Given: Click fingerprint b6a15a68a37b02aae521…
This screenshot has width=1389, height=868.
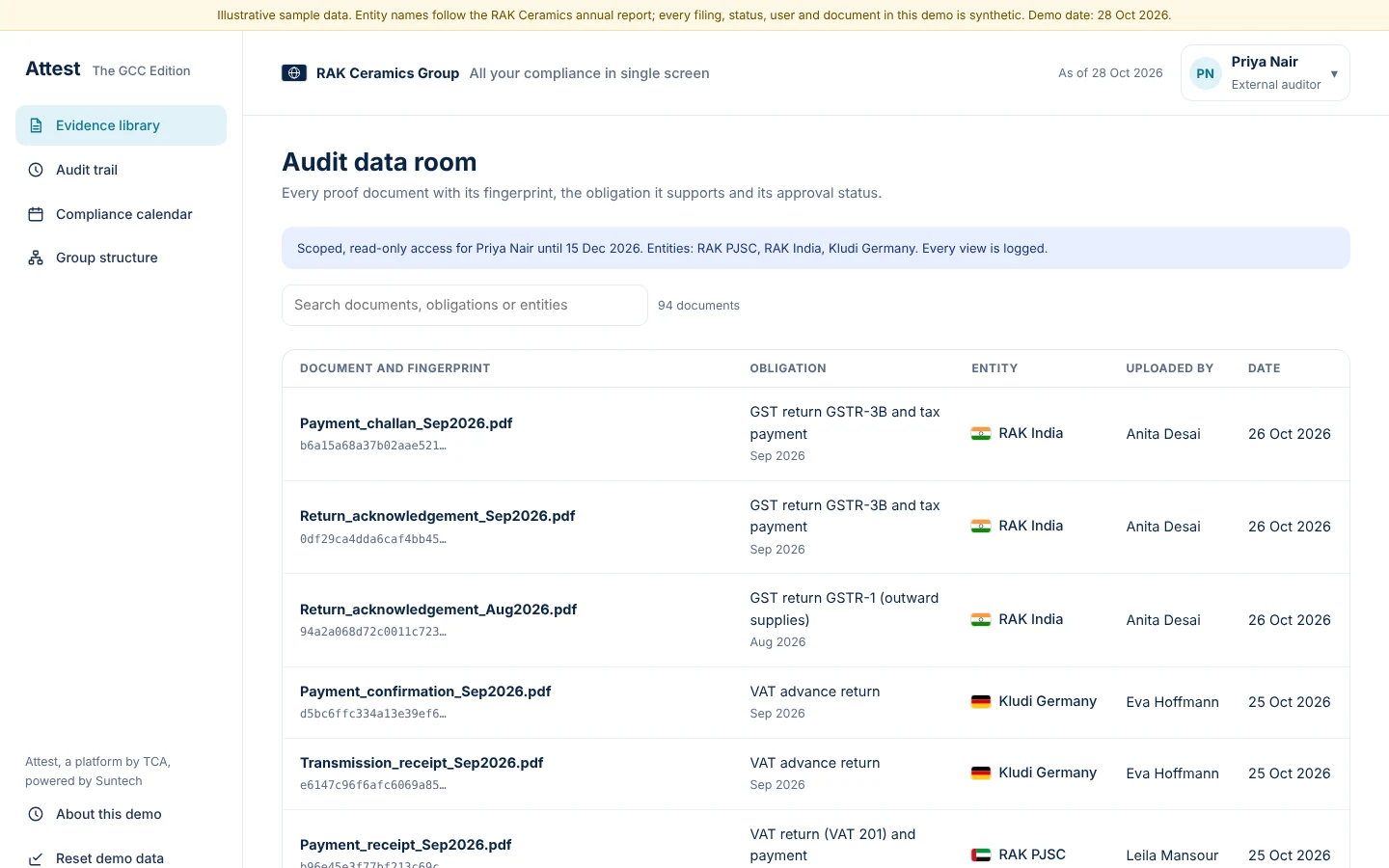Looking at the screenshot, I should (373, 446).
